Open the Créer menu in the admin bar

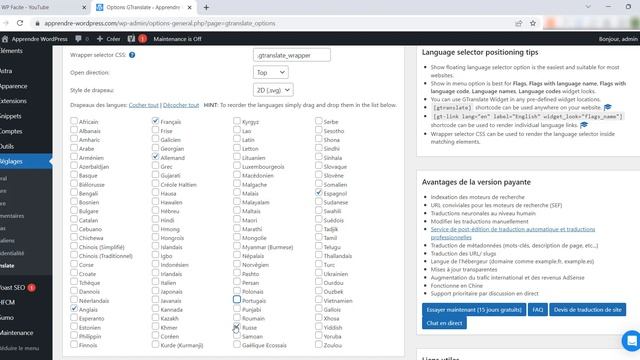click(109, 39)
